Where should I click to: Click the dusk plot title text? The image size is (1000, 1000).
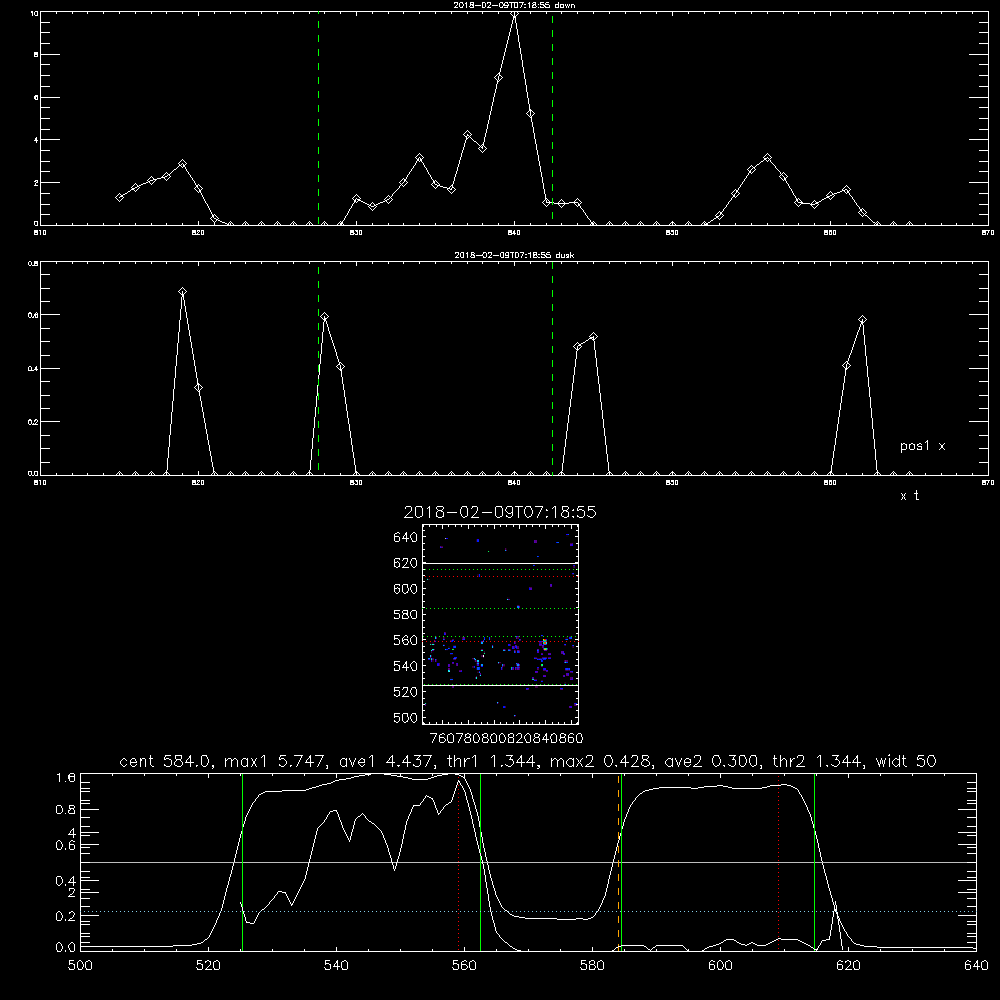pos(514,255)
